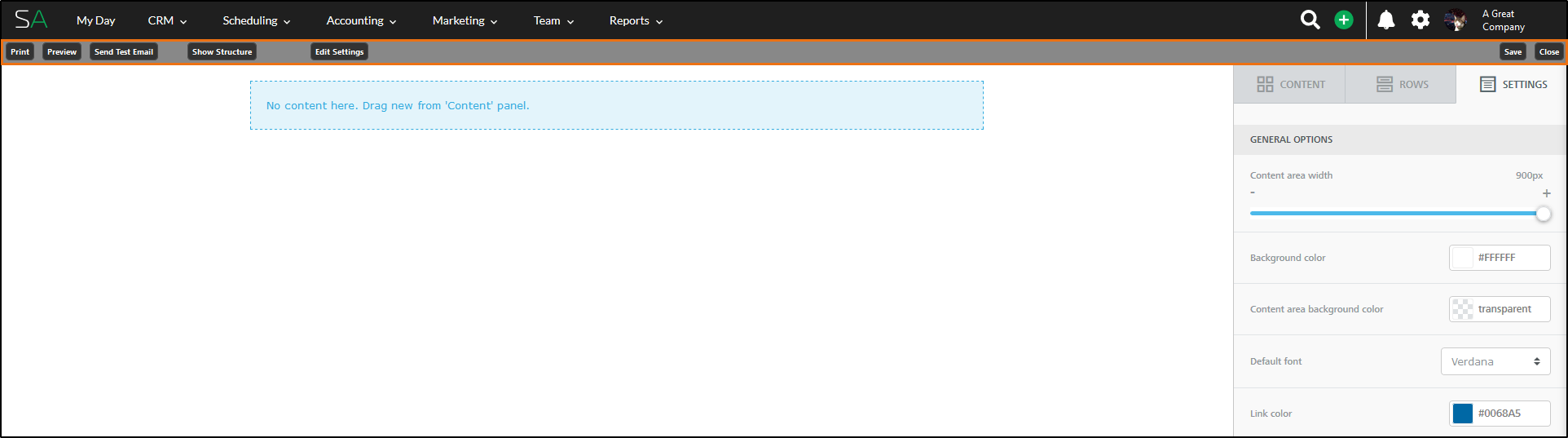Expand the Marketing menu
The width and height of the screenshot is (1568, 438).
click(465, 20)
